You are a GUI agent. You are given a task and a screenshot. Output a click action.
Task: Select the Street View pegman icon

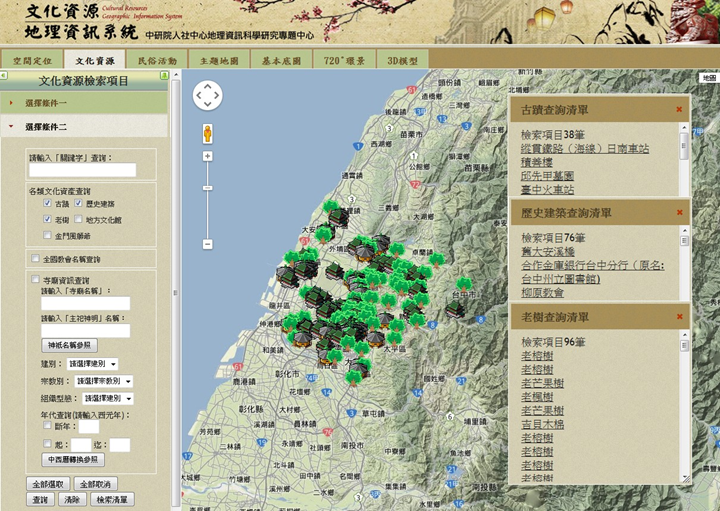(208, 133)
